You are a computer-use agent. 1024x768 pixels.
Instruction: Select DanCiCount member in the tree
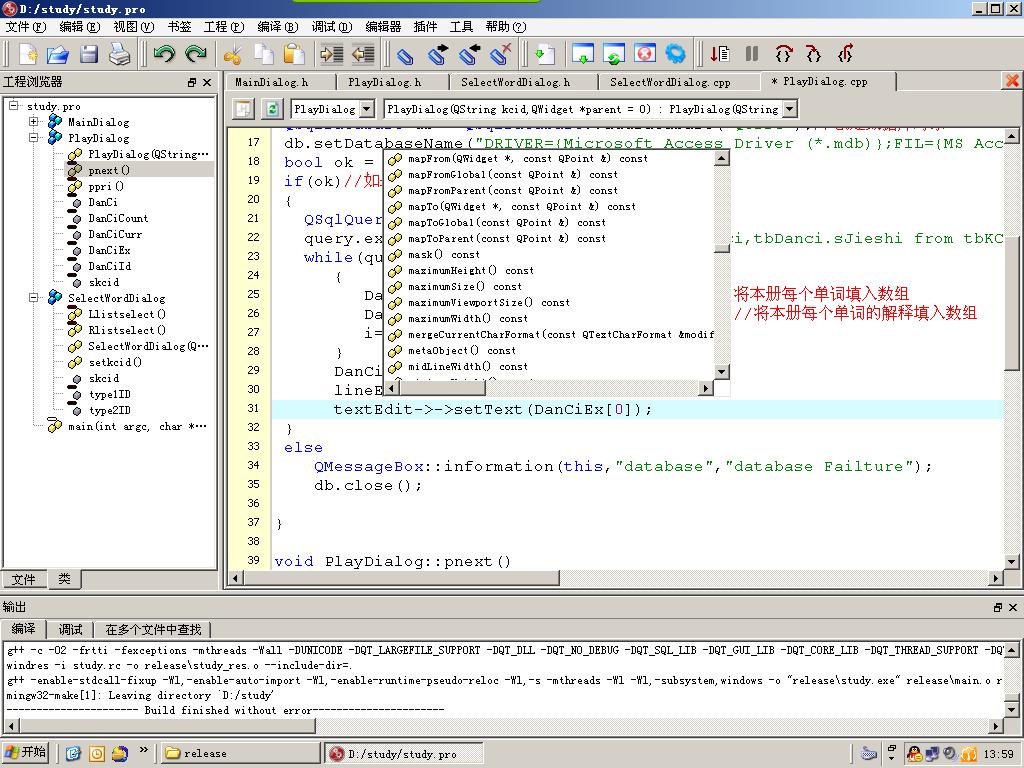pos(118,218)
